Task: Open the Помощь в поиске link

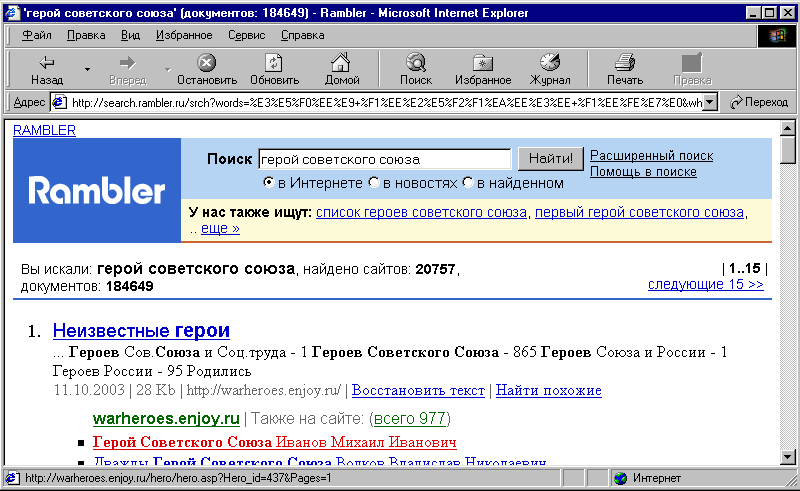Action: pos(643,171)
